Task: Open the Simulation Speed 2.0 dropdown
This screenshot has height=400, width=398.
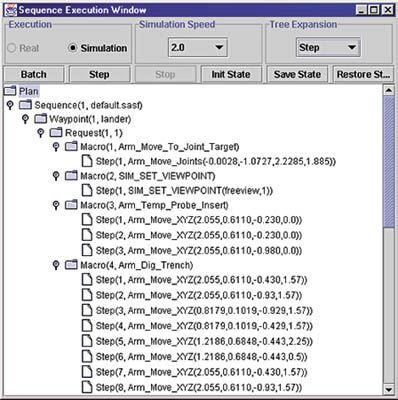Action: coord(198,47)
